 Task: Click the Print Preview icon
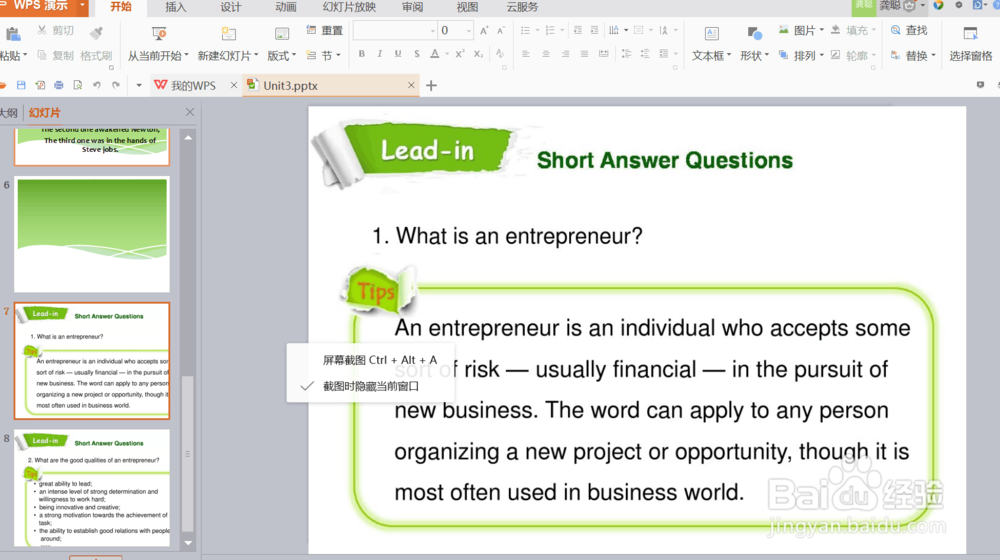[78, 85]
